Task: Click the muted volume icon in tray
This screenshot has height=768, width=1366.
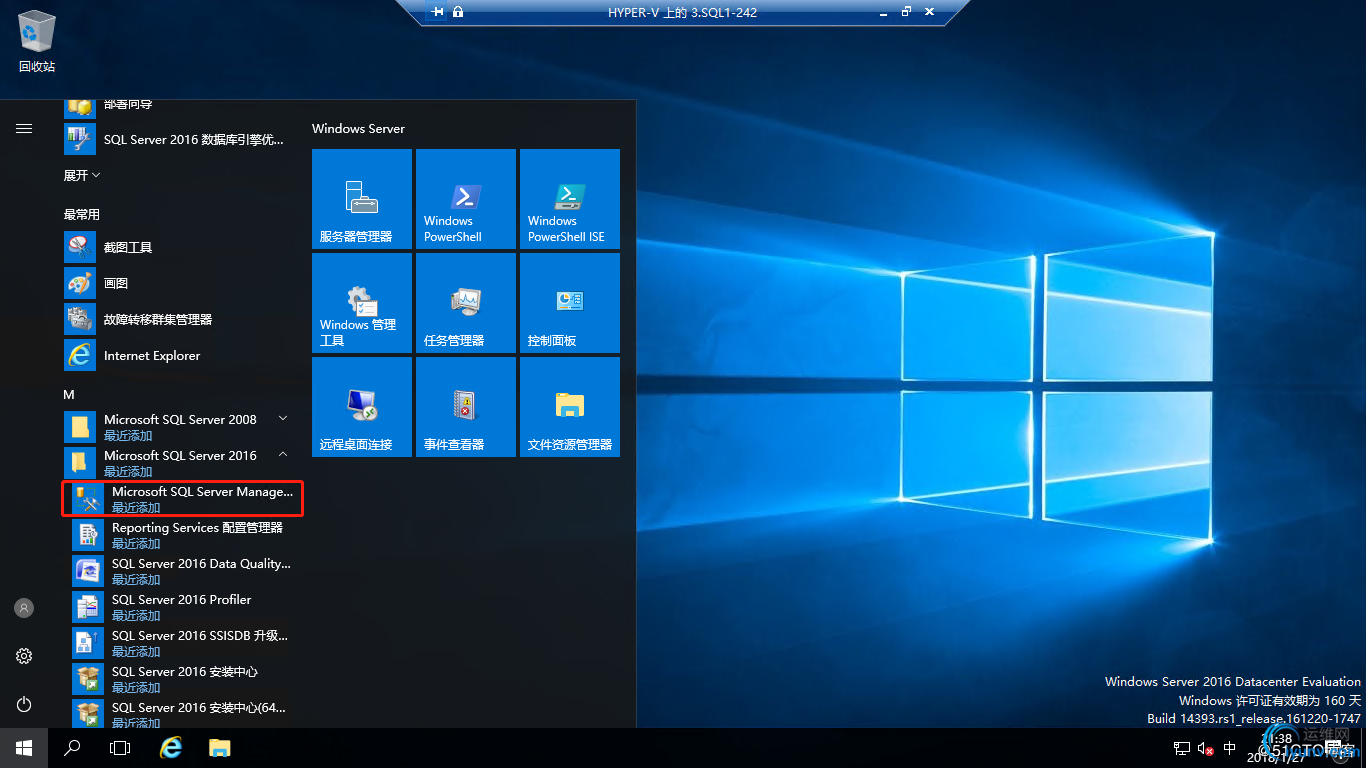Action: coord(1206,748)
